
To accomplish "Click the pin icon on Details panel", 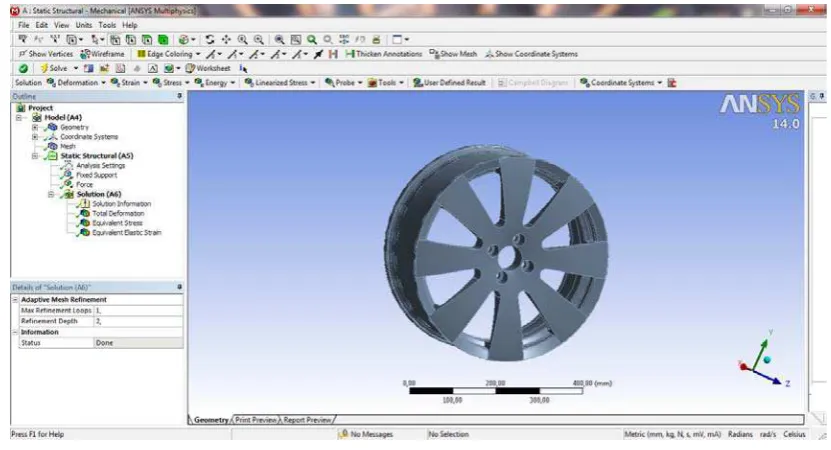I will coord(180,287).
